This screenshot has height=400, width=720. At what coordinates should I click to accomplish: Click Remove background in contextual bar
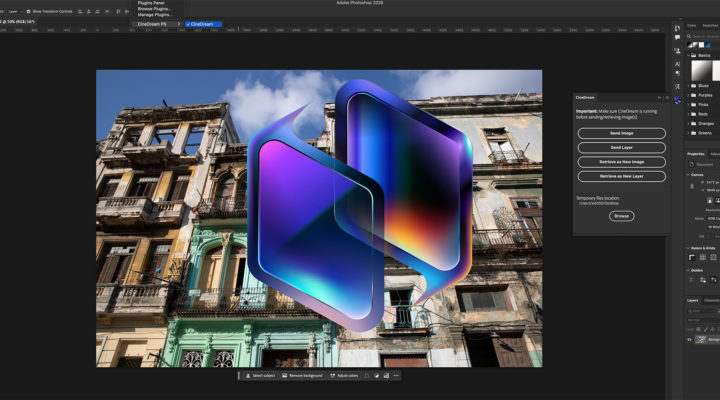tap(303, 376)
